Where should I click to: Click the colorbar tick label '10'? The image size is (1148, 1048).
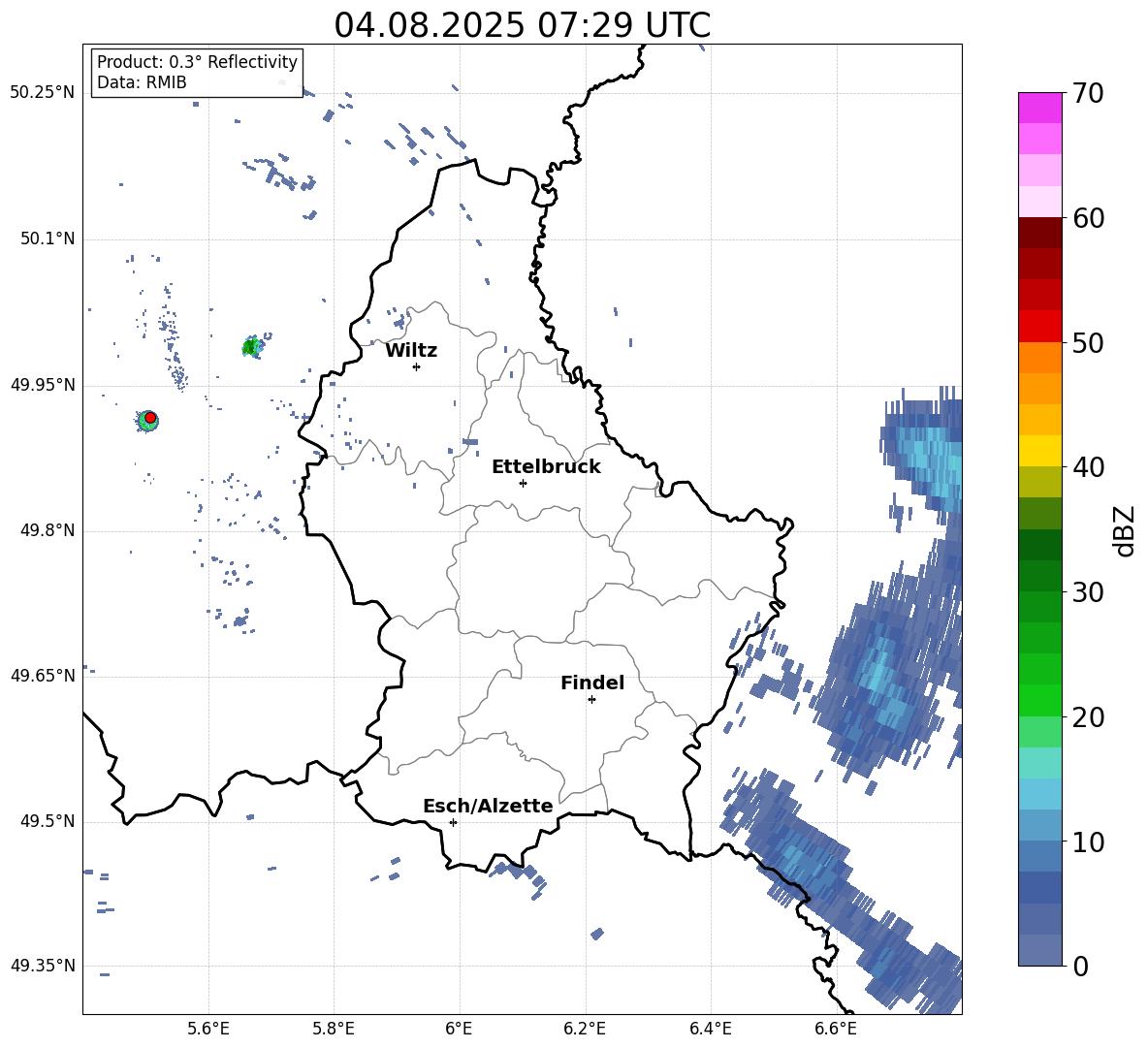click(x=1088, y=842)
